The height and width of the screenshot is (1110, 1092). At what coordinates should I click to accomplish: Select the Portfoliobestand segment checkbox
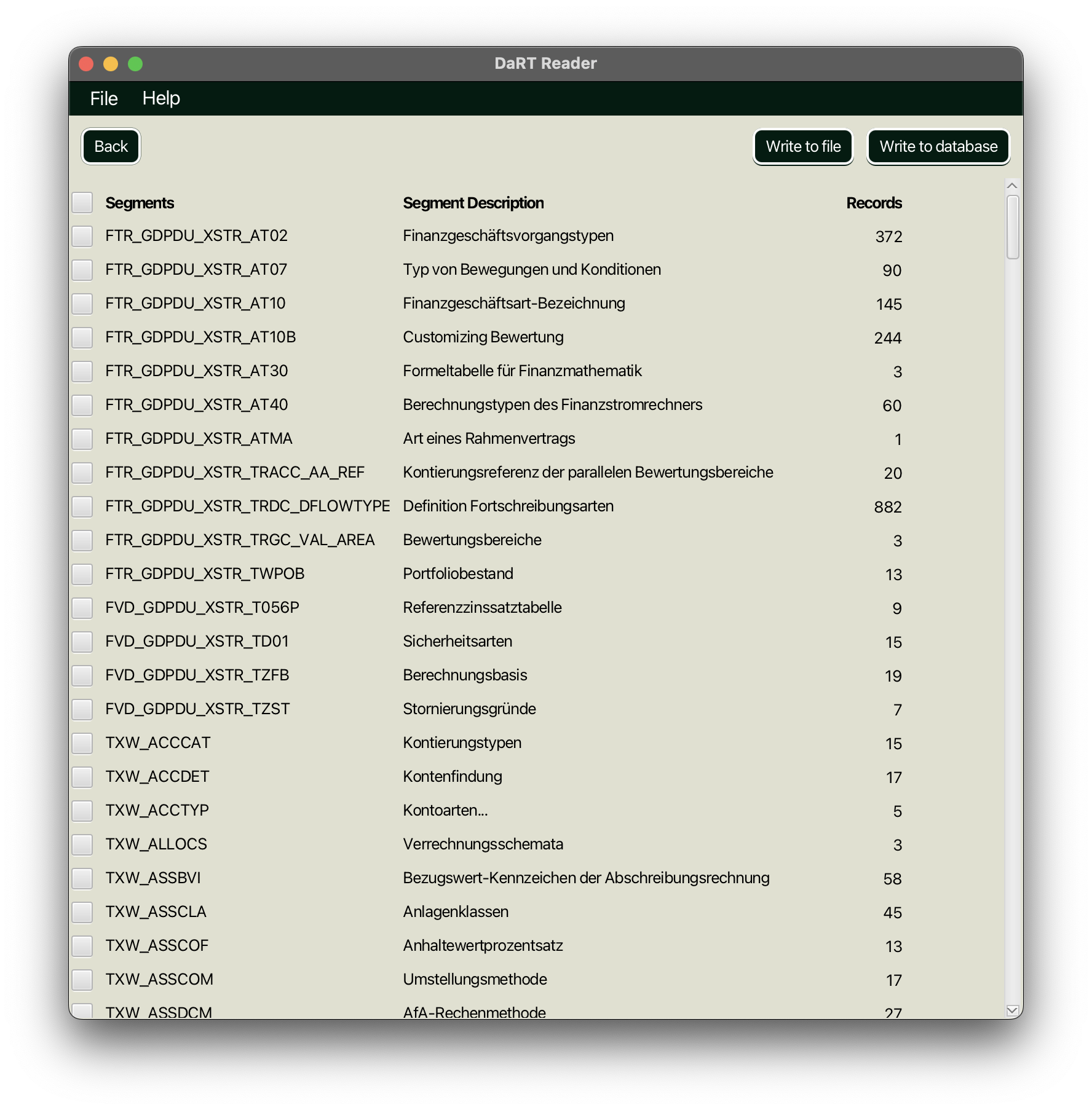(82, 573)
